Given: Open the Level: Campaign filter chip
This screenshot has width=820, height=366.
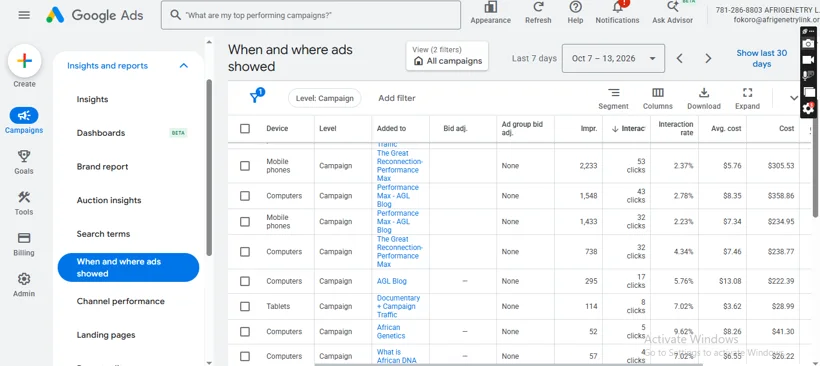Looking at the screenshot, I should click(x=324, y=98).
